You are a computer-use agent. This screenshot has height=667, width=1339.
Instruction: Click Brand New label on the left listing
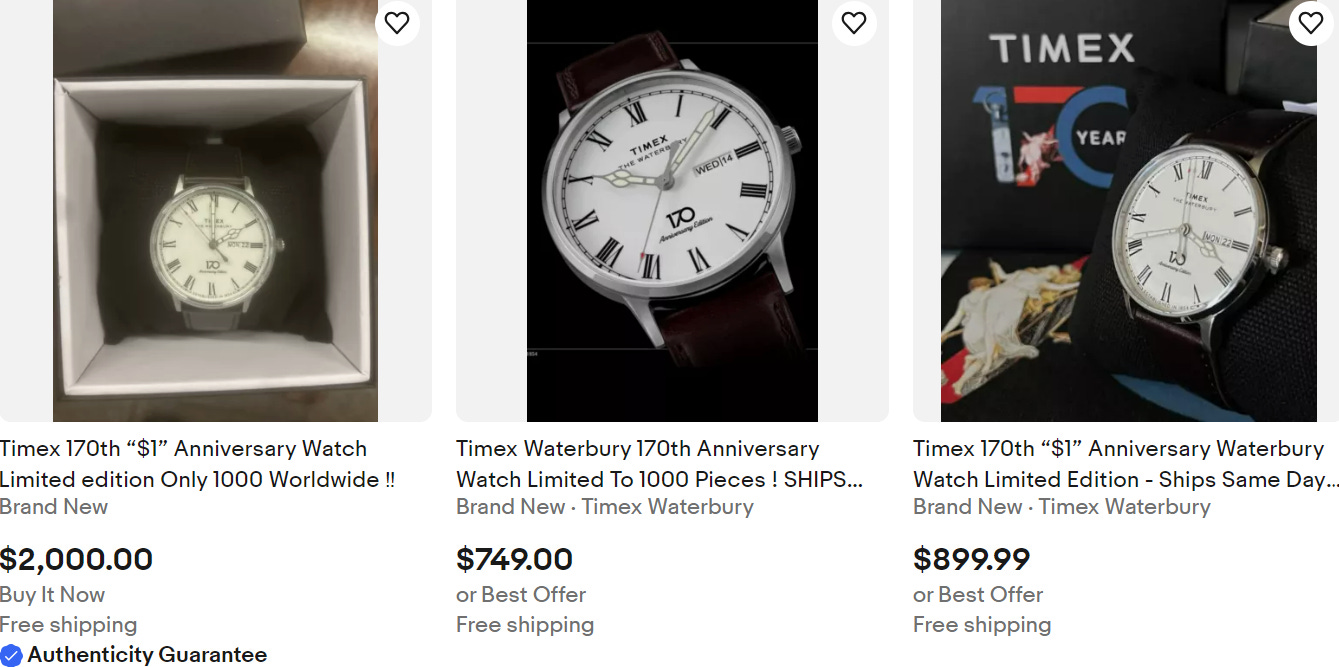click(x=54, y=507)
